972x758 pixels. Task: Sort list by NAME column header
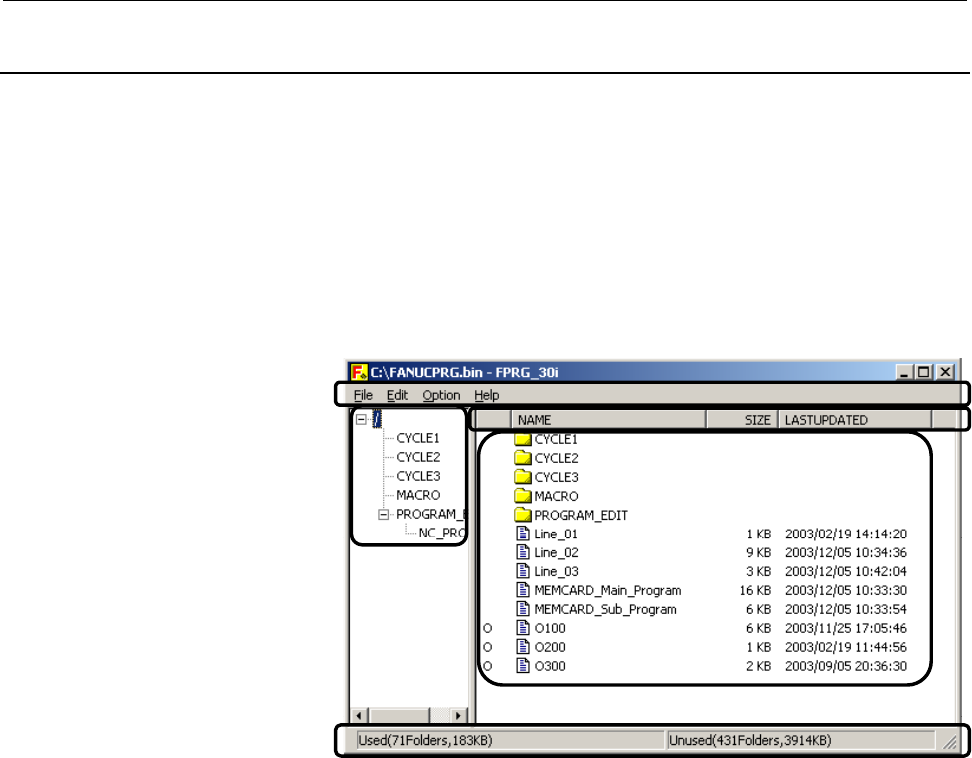click(x=609, y=420)
